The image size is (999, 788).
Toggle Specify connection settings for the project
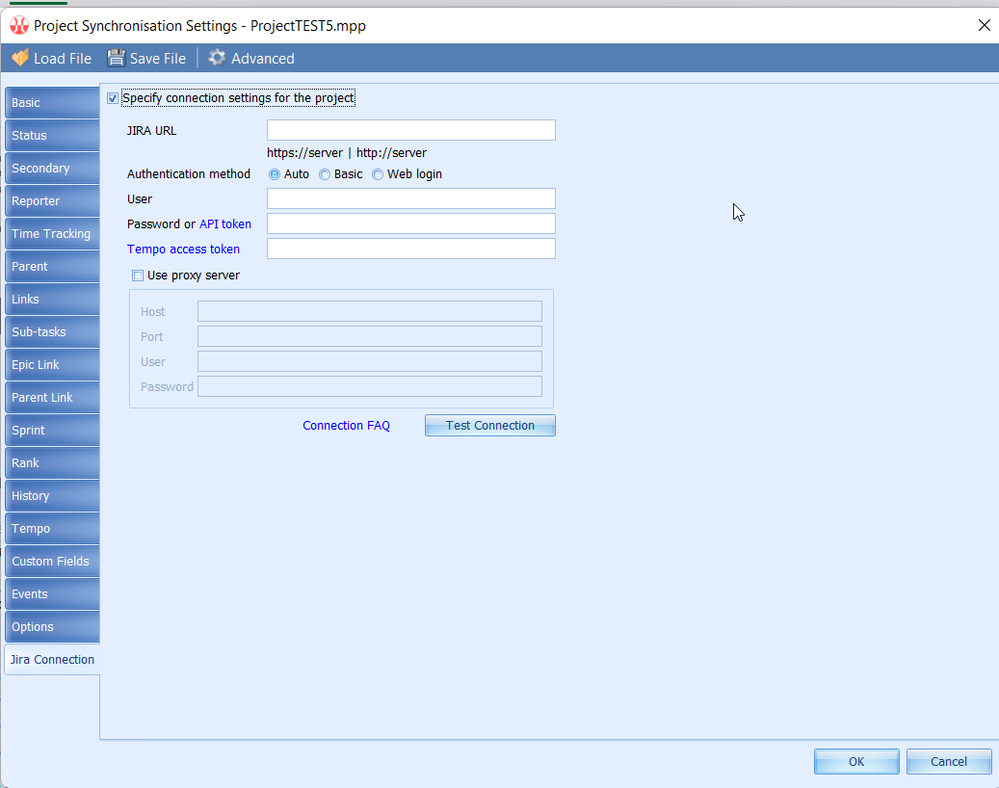[113, 98]
